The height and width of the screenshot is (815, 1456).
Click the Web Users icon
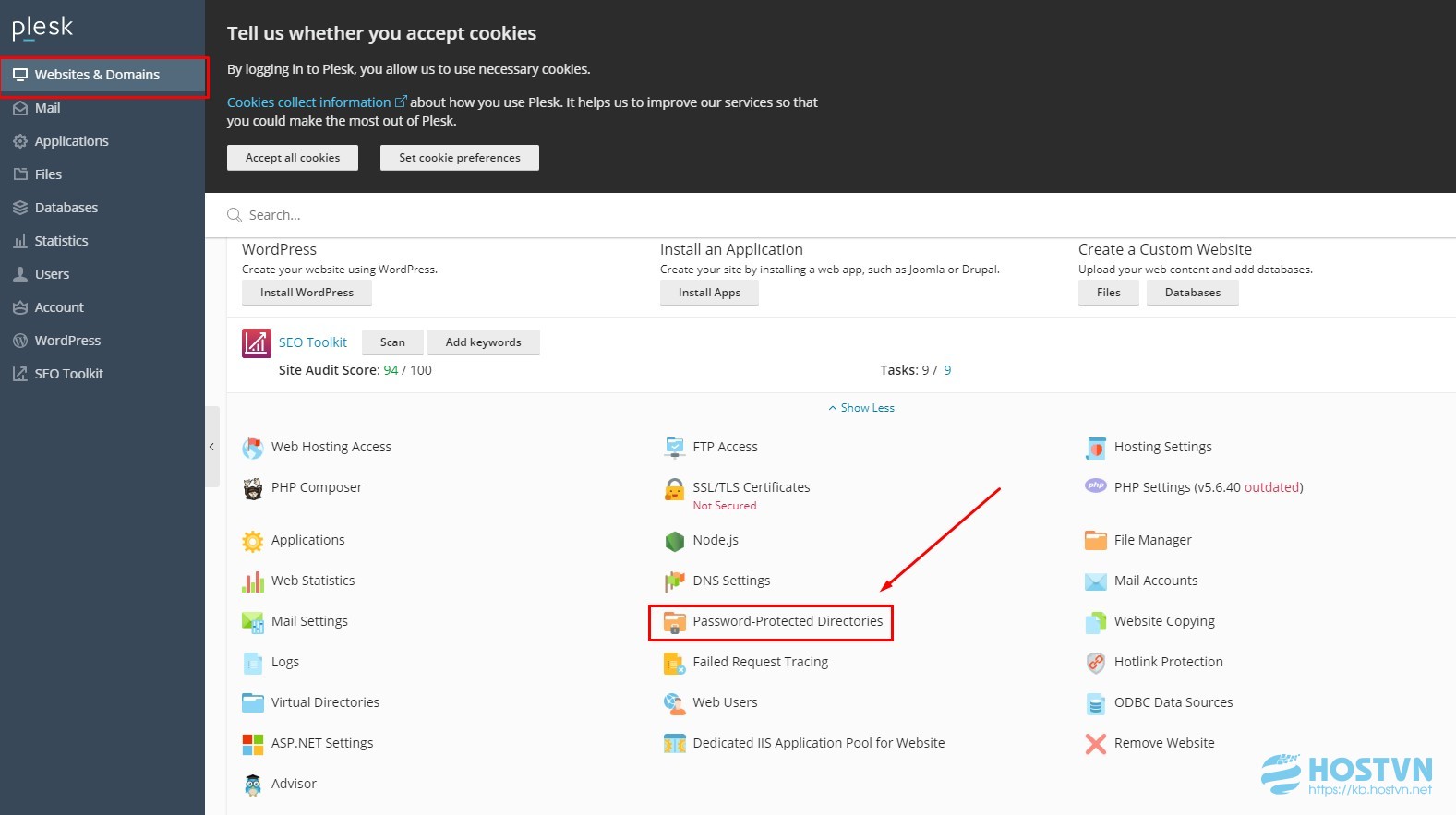point(675,703)
